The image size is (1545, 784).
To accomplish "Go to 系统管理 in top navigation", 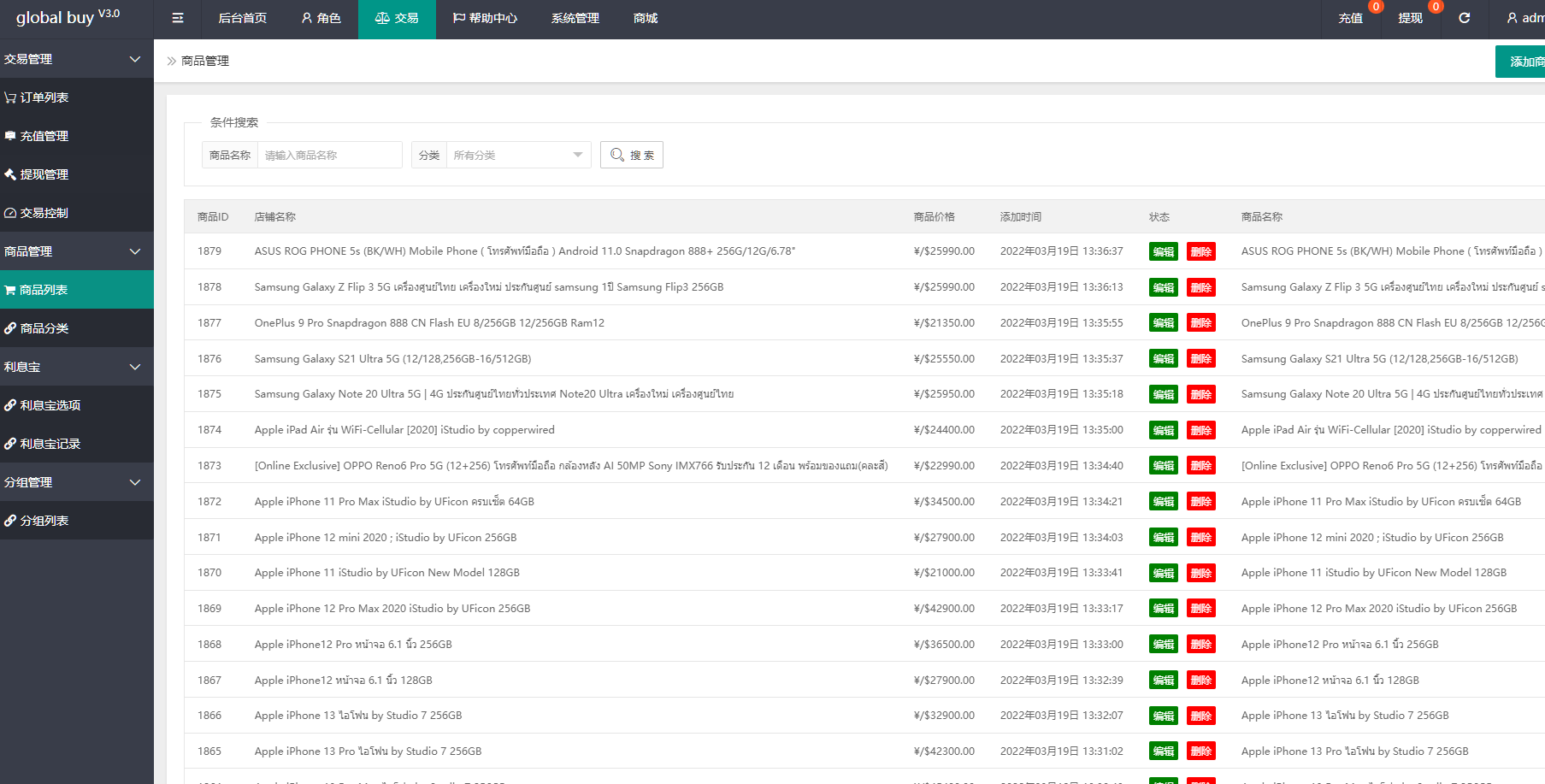I will click(575, 18).
